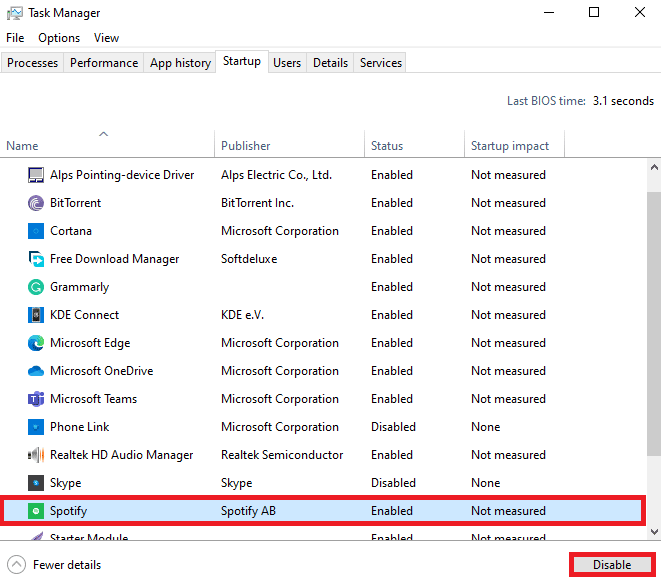Select the KDE Connect name text
The height and width of the screenshot is (587, 661).
click(84, 315)
